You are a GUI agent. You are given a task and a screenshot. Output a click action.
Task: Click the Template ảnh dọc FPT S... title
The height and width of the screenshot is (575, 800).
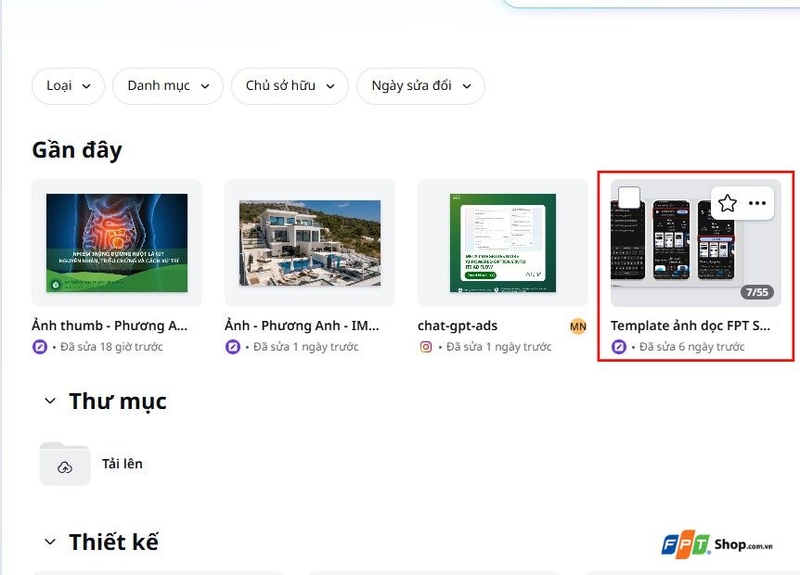[690, 326]
